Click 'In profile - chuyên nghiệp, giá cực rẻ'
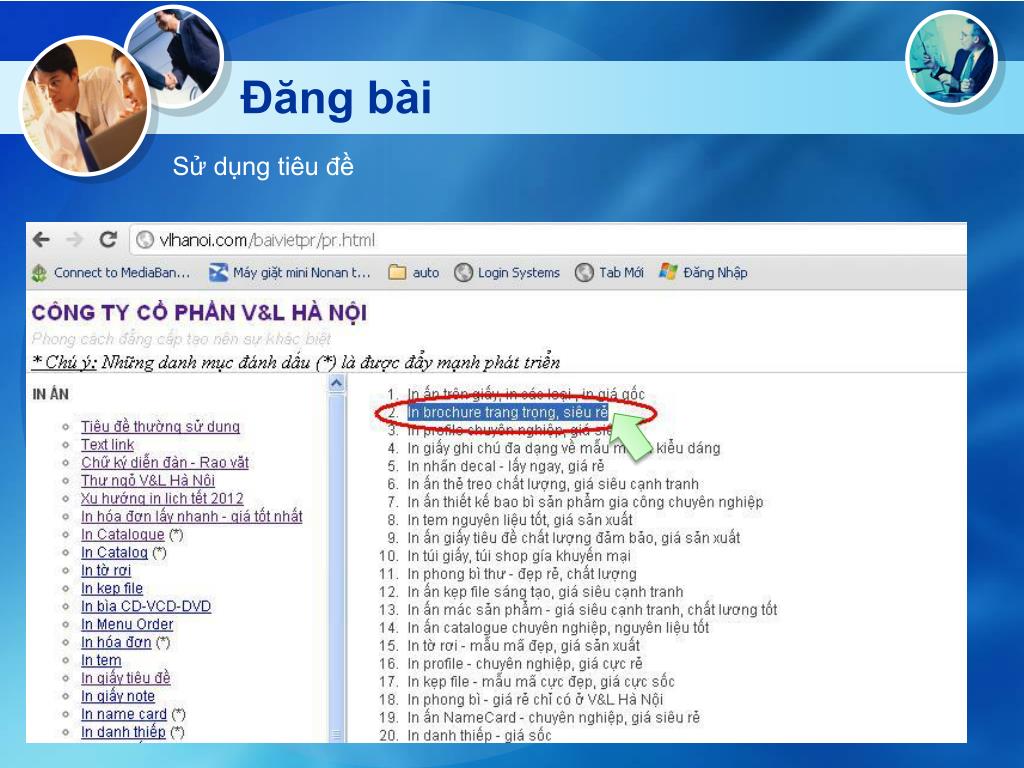 tap(525, 664)
